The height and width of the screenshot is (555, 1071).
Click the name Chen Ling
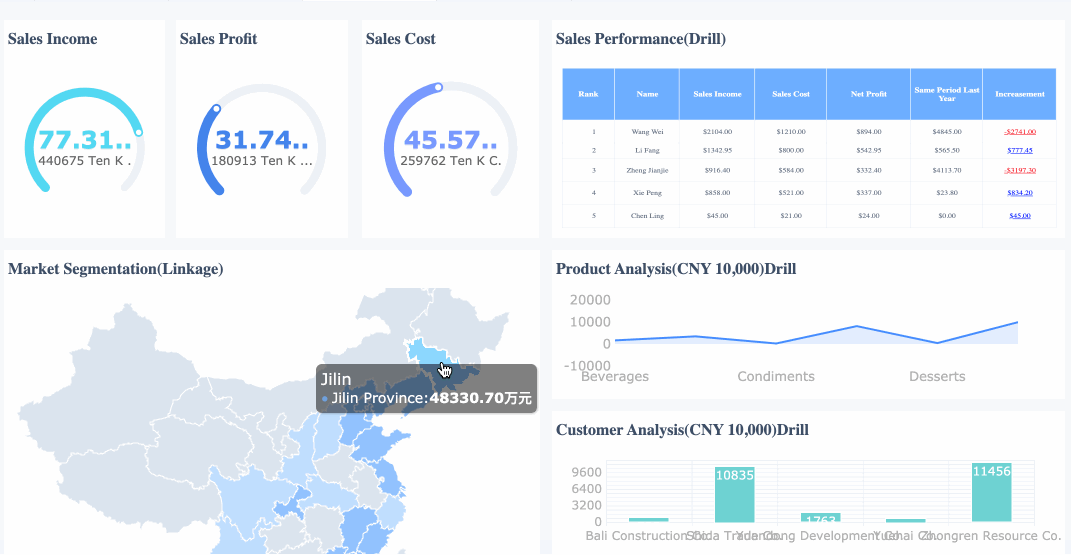coord(647,216)
